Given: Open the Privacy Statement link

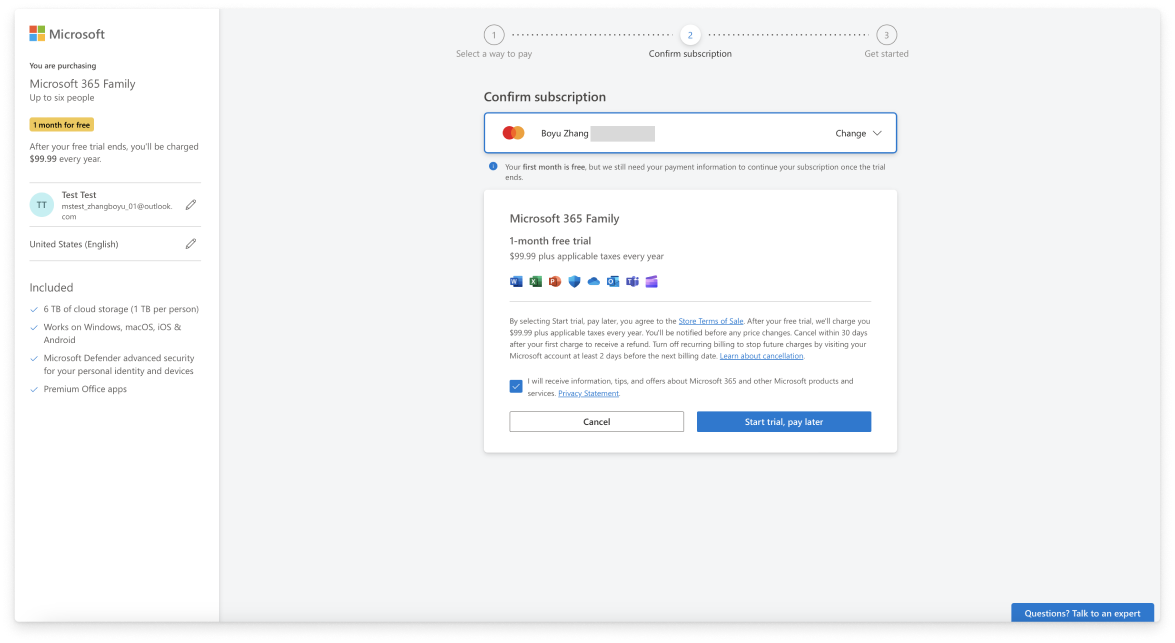Looking at the screenshot, I should click(x=588, y=393).
